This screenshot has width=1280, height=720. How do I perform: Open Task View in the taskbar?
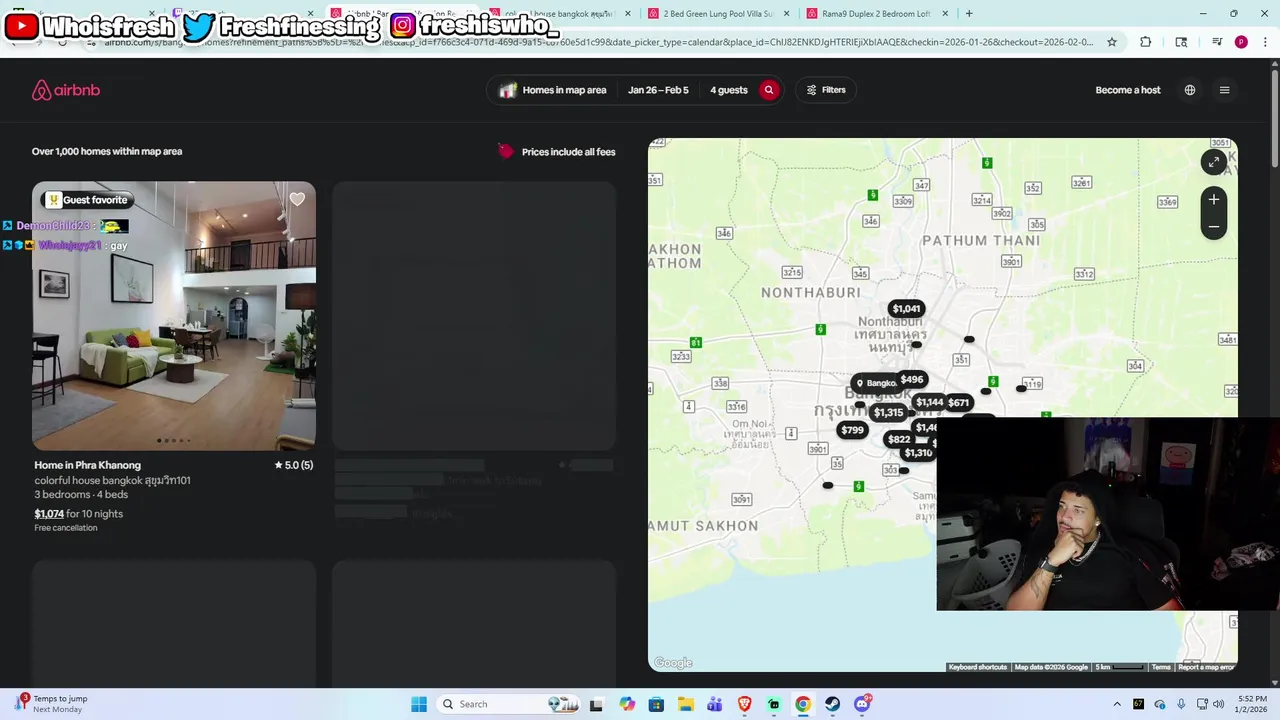click(x=596, y=704)
